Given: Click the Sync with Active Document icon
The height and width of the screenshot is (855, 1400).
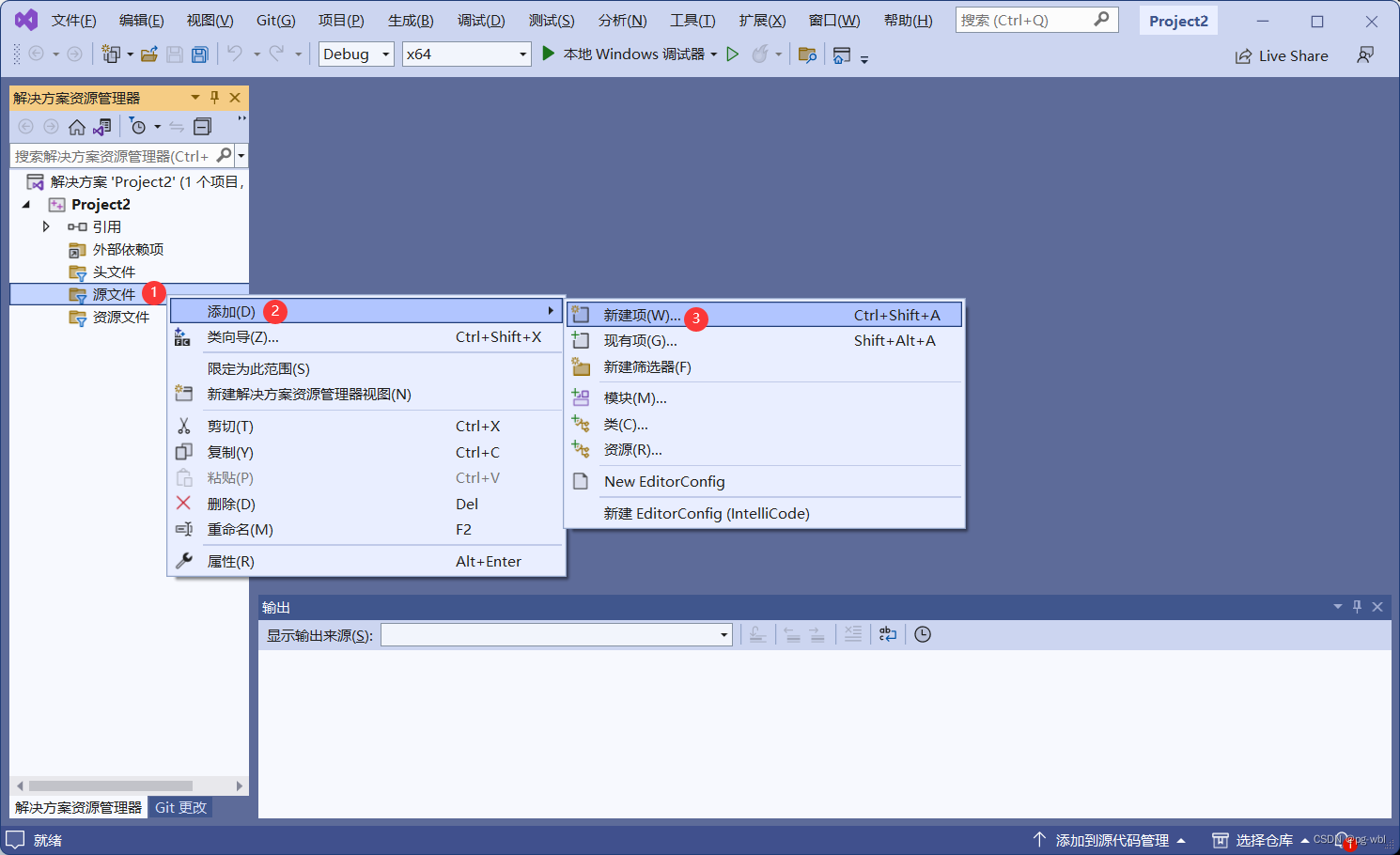Looking at the screenshot, I should (x=176, y=126).
